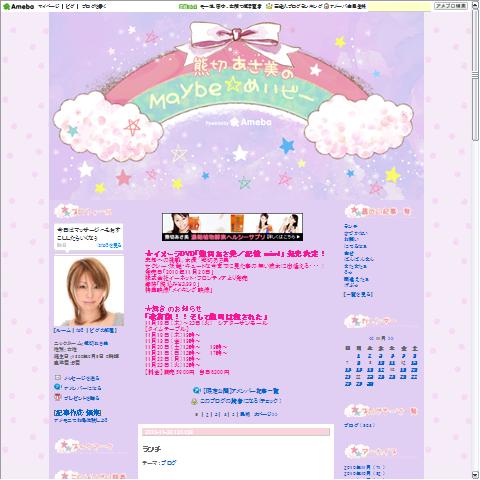Open the image DVD release announcement heading
The image size is (480, 480).
coord(235,254)
